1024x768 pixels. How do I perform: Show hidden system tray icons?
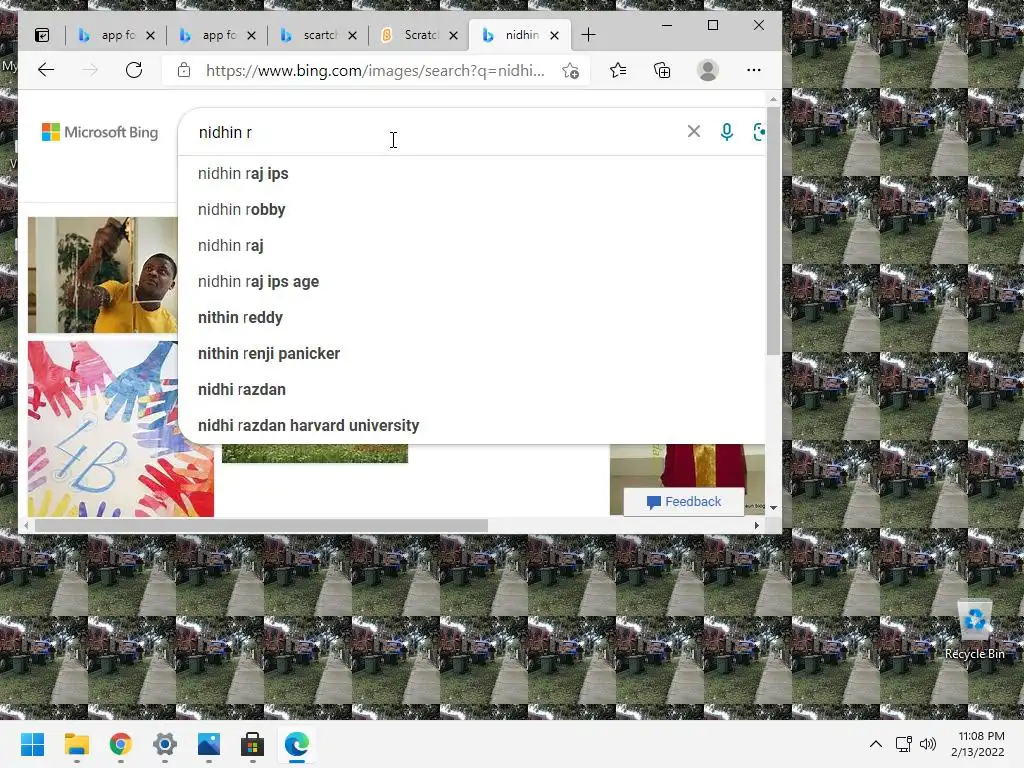[875, 744]
